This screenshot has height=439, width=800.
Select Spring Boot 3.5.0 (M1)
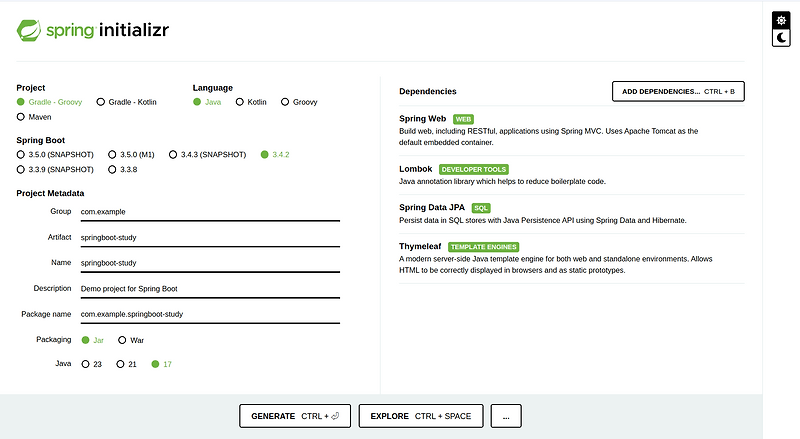pos(131,155)
